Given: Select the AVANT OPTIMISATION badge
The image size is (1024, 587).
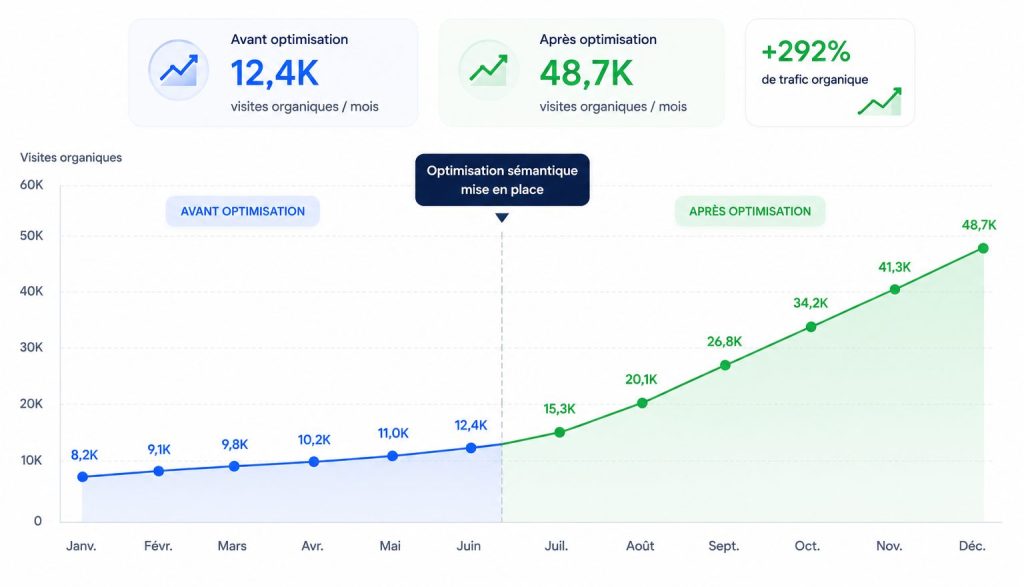Looking at the screenshot, I should click(x=242, y=211).
